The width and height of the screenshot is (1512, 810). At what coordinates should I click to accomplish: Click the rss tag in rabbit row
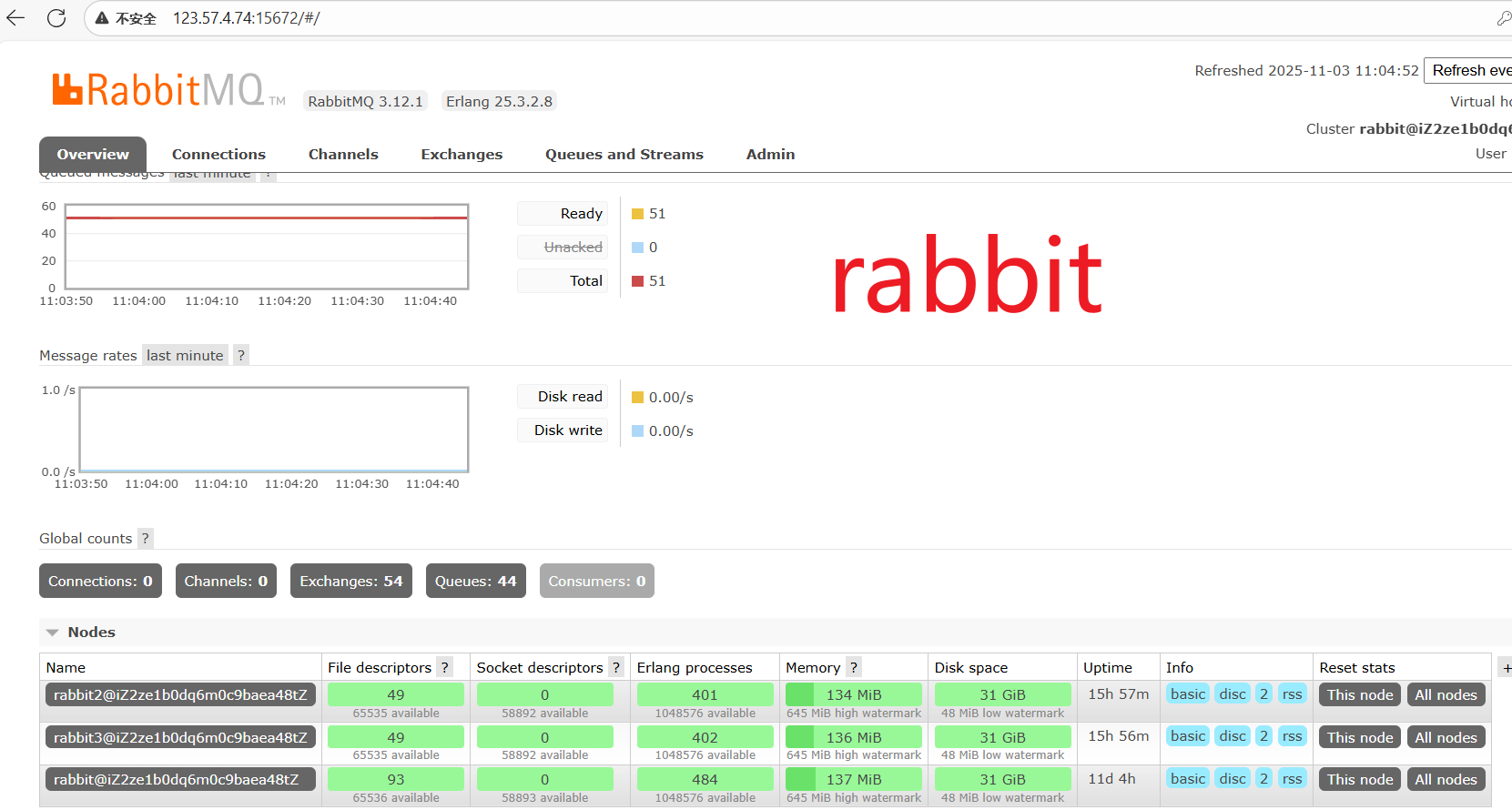click(x=1292, y=778)
